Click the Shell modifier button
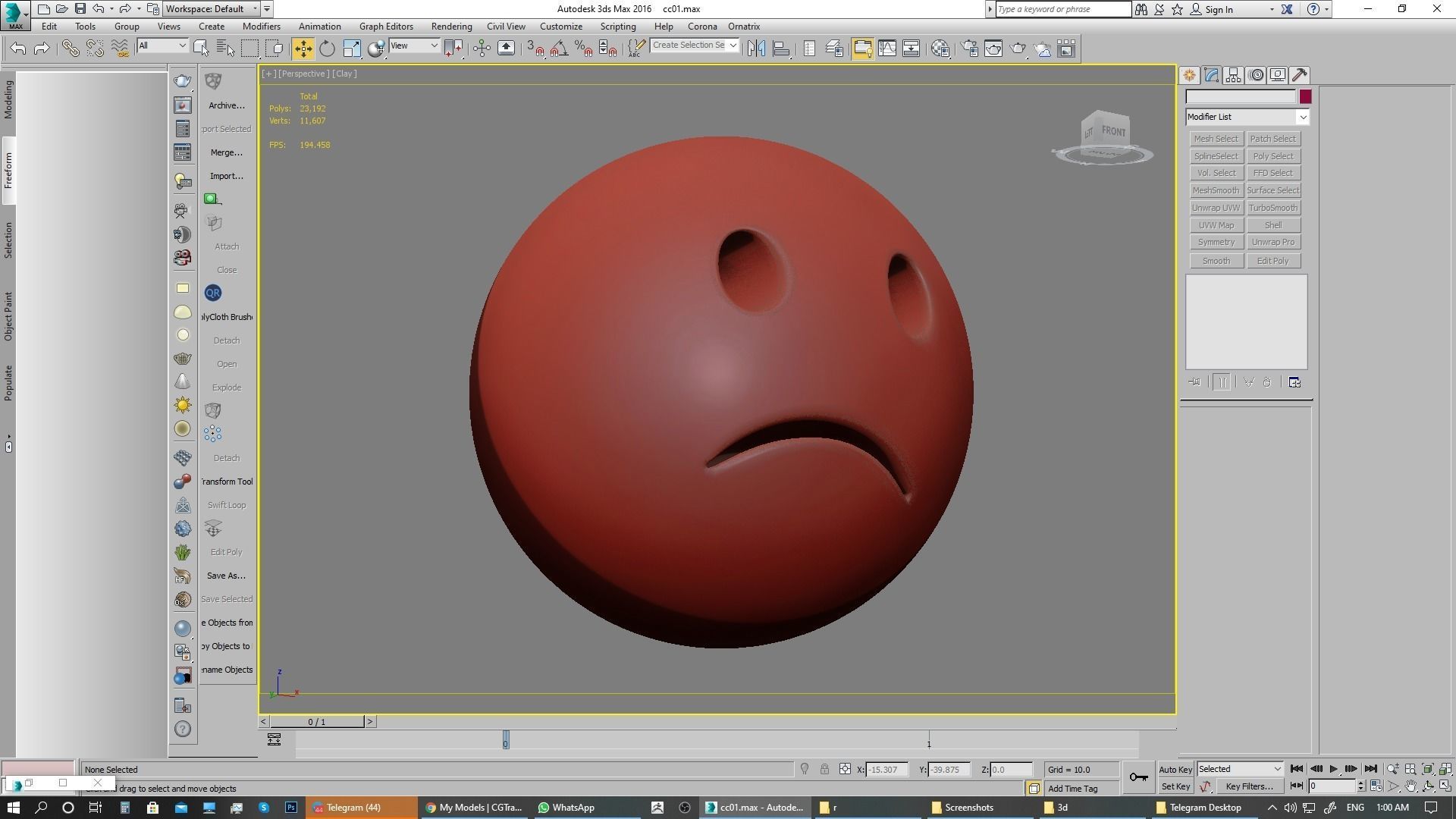This screenshot has width=1456, height=819. pyautogui.click(x=1273, y=225)
